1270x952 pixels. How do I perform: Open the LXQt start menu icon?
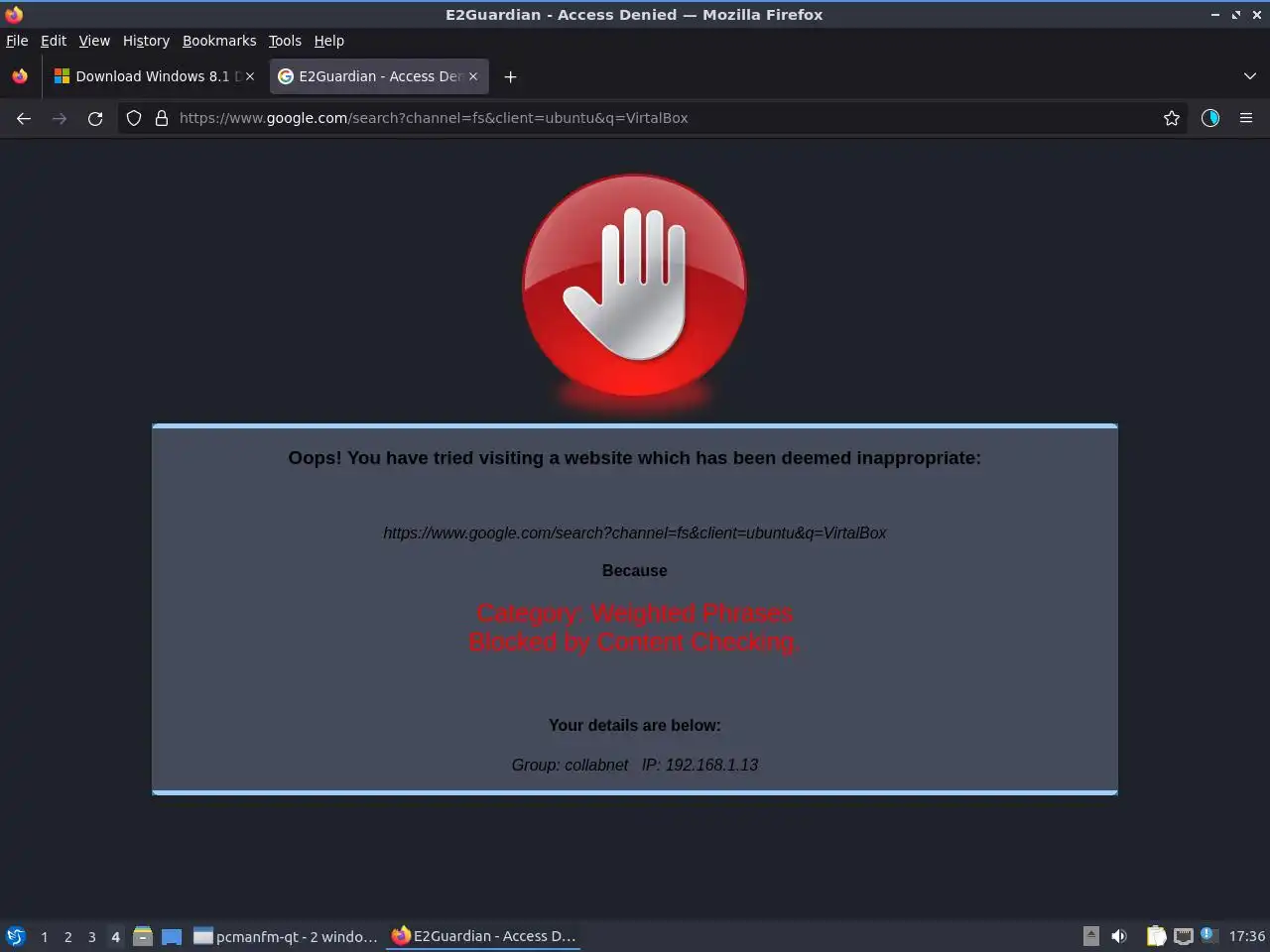click(x=16, y=936)
